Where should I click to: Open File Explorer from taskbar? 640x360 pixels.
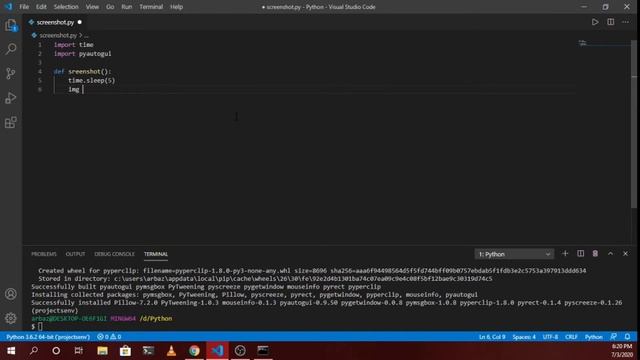click(102, 351)
